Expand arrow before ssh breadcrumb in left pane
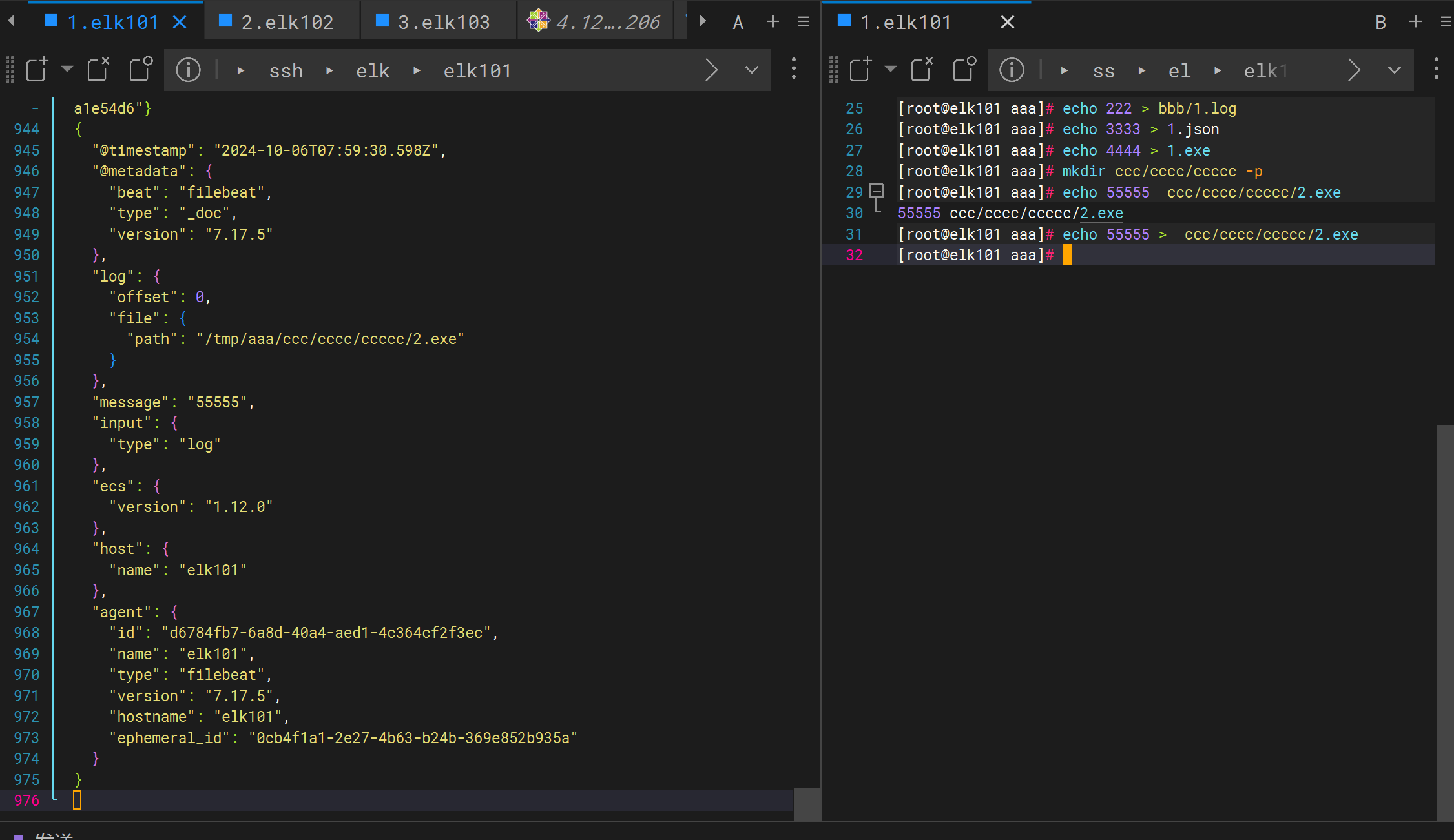The width and height of the screenshot is (1454, 840). 241,70
